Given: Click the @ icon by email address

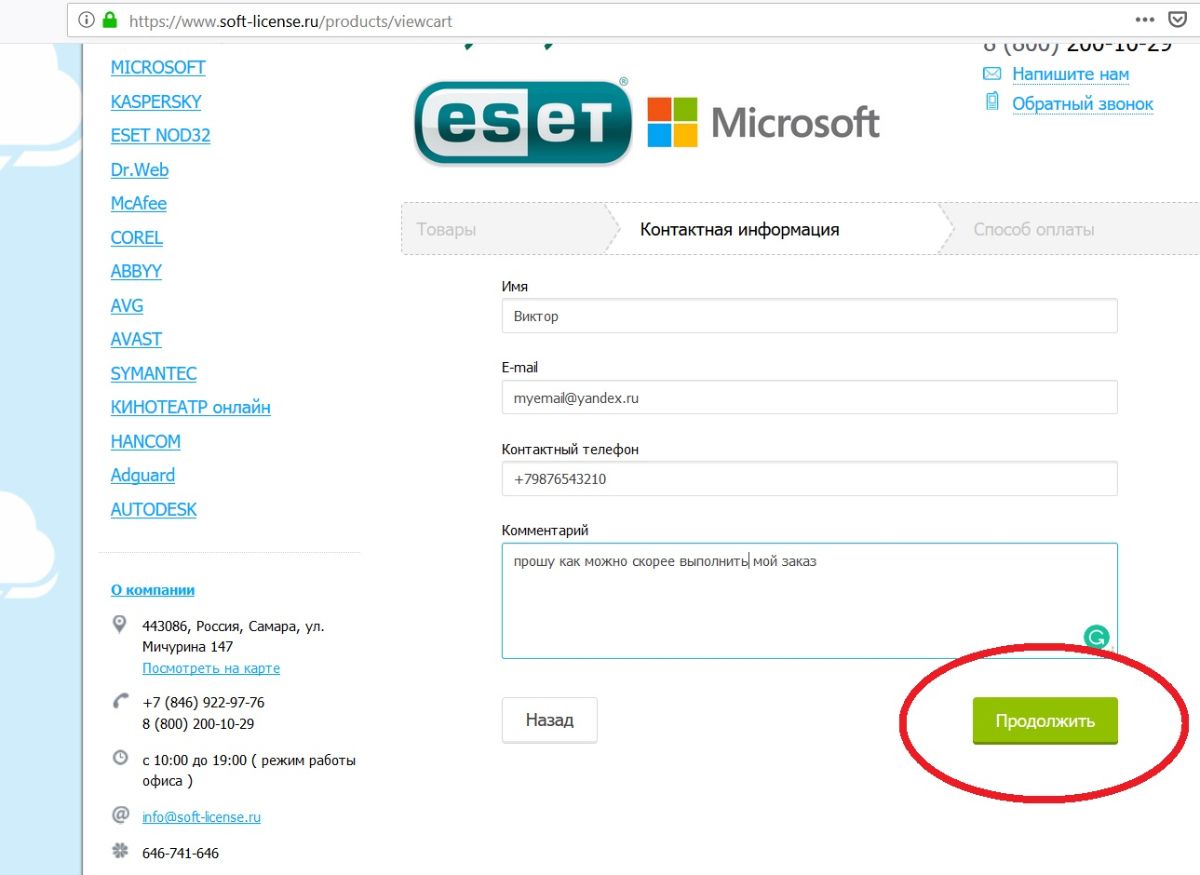Looking at the screenshot, I should click(120, 815).
